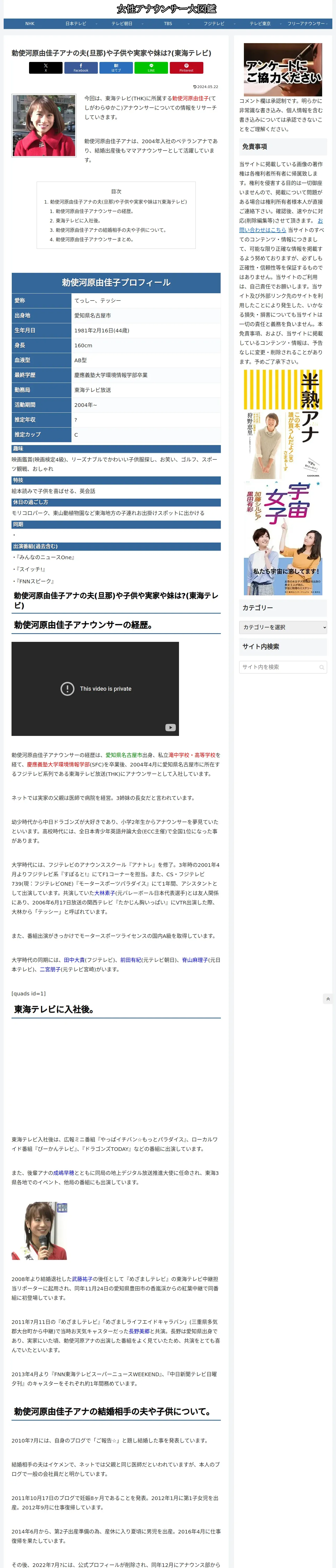Viewport: 336px width, 1568px height.
Task: Open the 半熟アナ book cover ad
Action: coord(283,424)
